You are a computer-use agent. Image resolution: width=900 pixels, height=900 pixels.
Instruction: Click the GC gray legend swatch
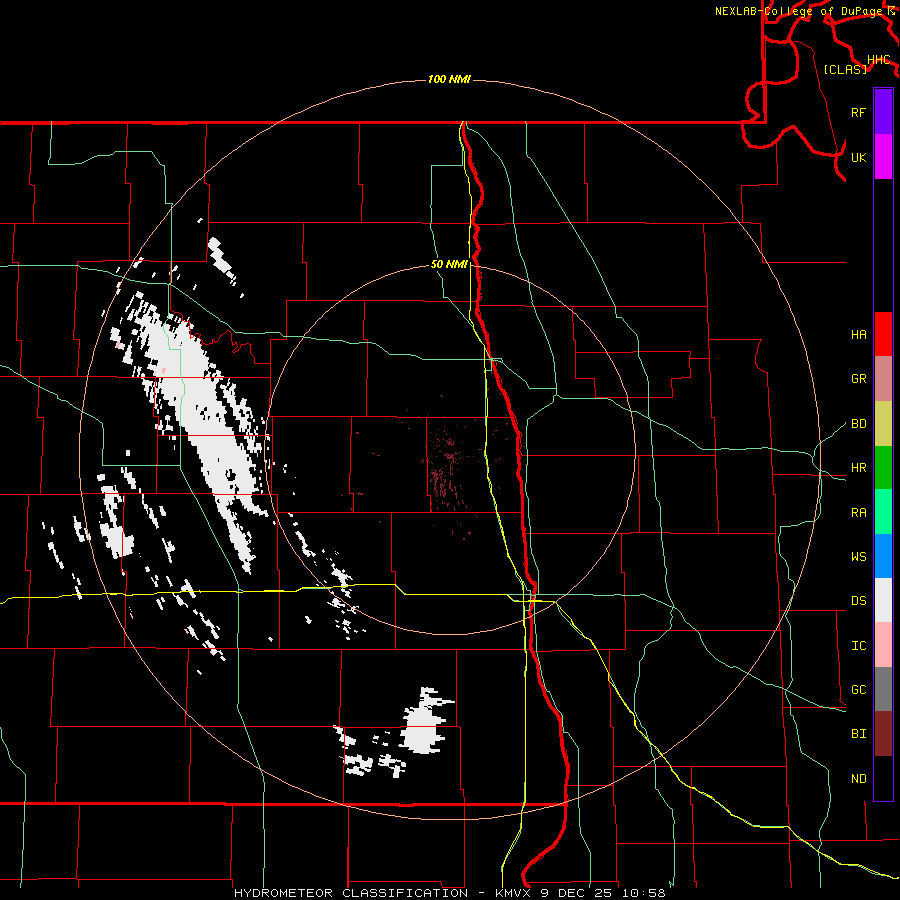tap(883, 689)
